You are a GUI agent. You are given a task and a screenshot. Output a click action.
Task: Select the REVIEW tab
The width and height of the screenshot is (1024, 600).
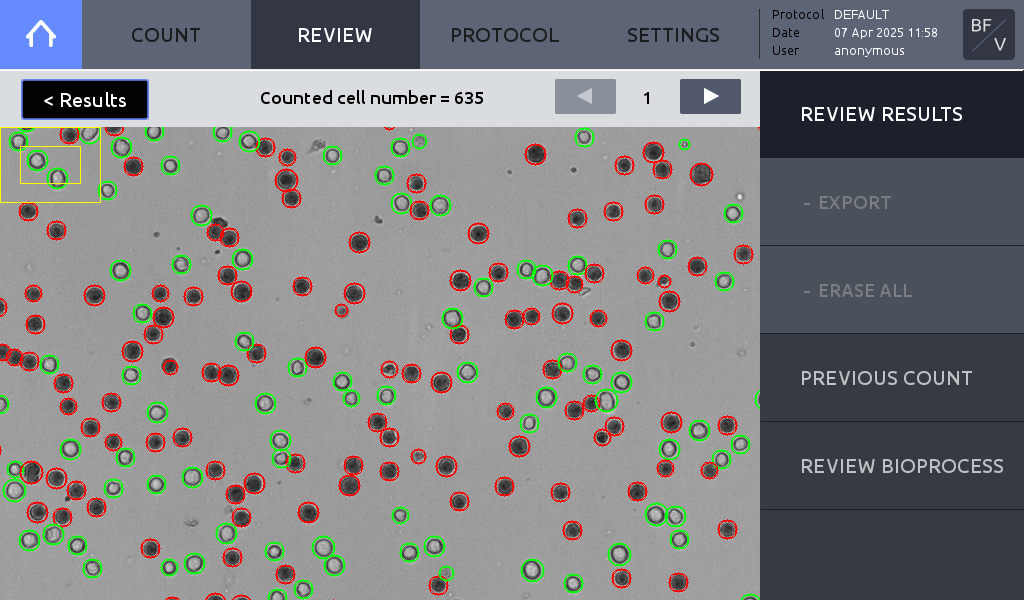click(x=335, y=35)
